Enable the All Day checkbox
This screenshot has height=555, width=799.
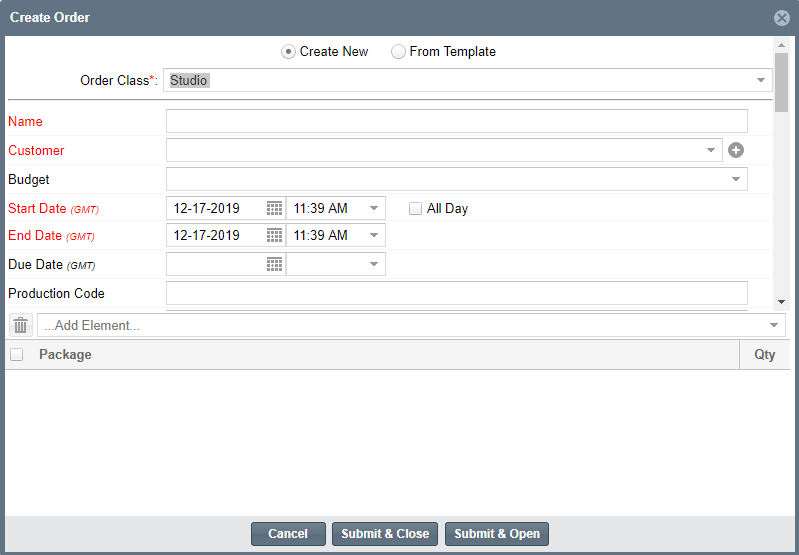pos(415,208)
